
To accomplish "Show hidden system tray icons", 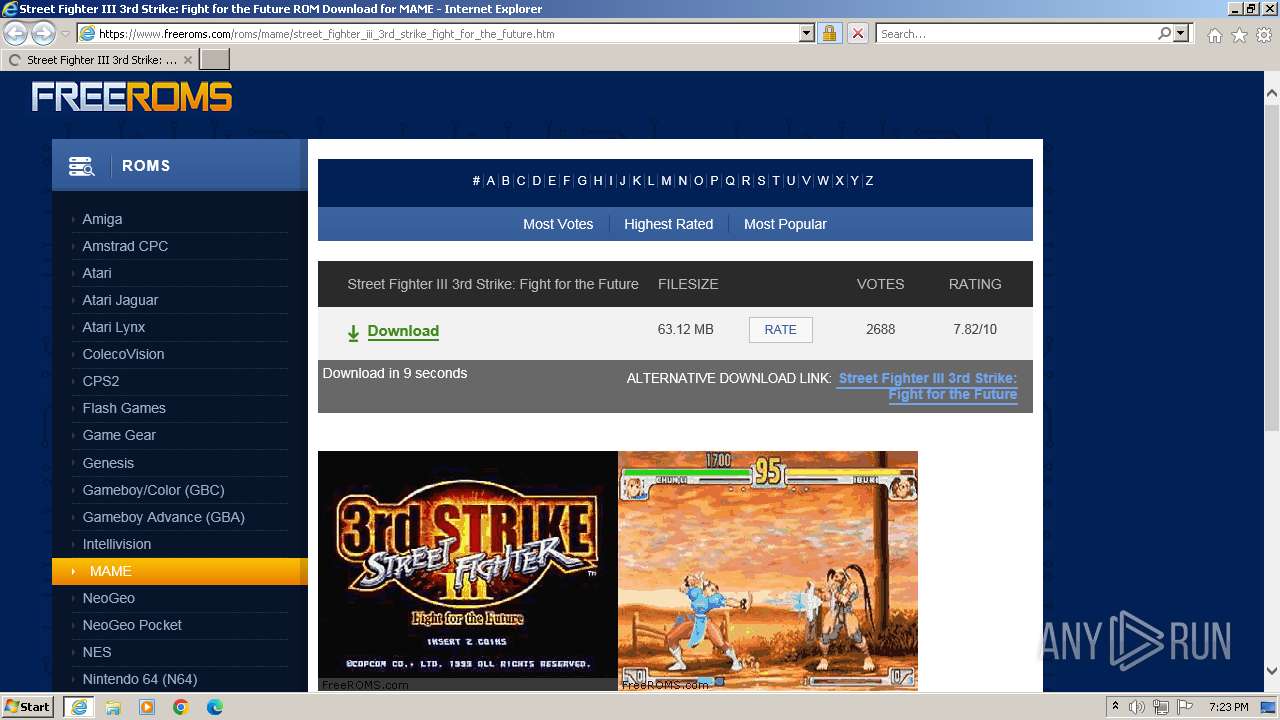I will coord(1116,707).
